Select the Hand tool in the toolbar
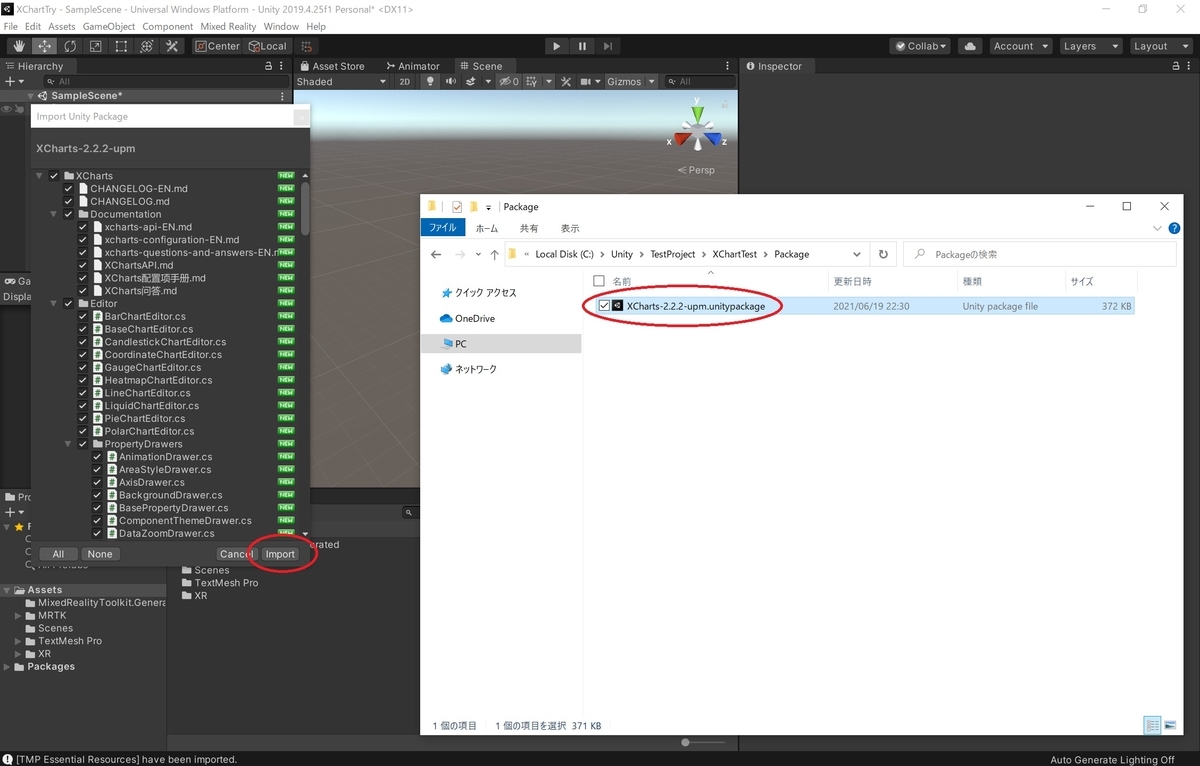 click(x=17, y=46)
